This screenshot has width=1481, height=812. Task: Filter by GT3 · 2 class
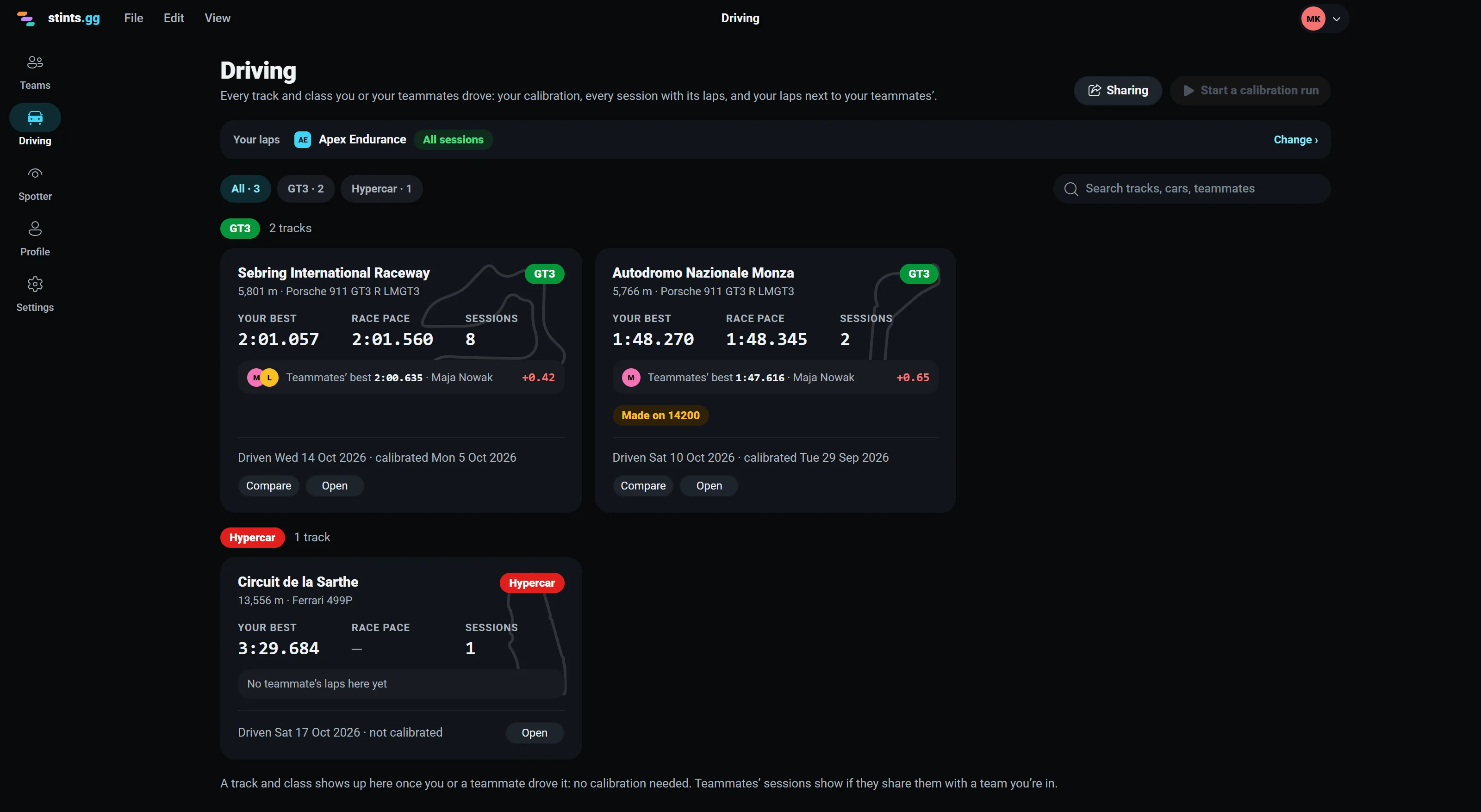point(305,188)
